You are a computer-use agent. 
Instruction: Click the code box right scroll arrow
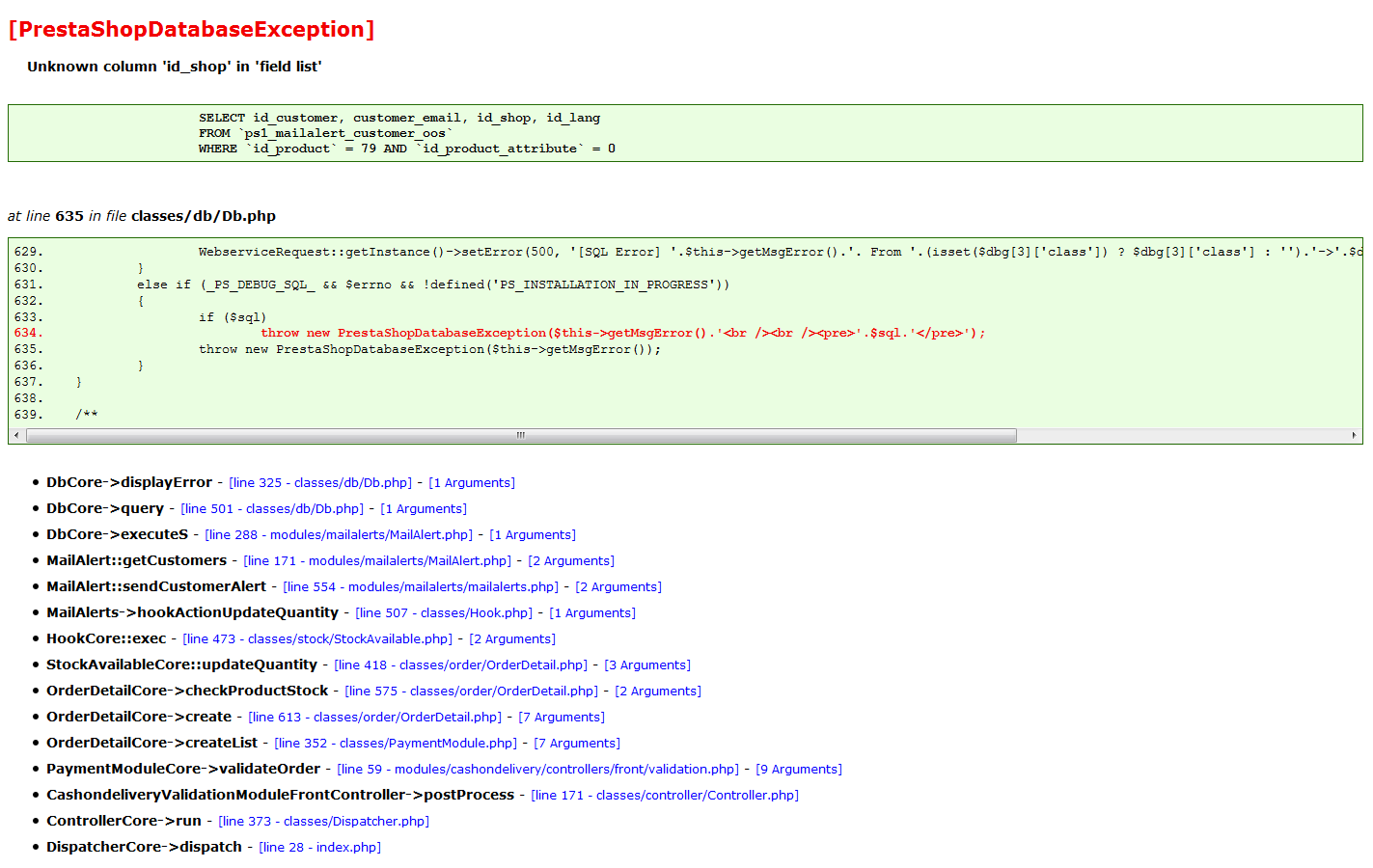[x=1355, y=436]
